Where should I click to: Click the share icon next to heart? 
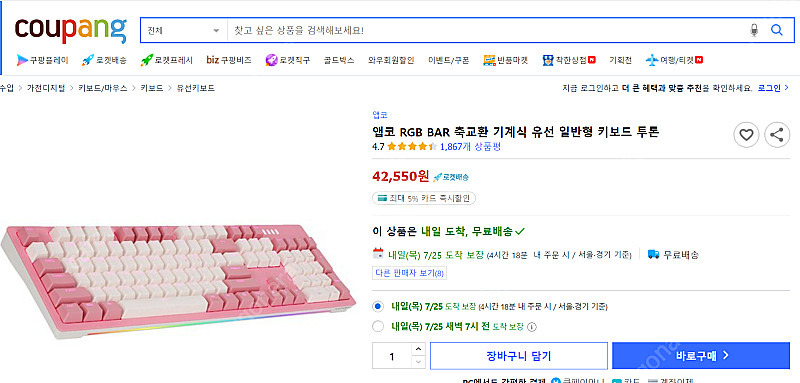(777, 135)
